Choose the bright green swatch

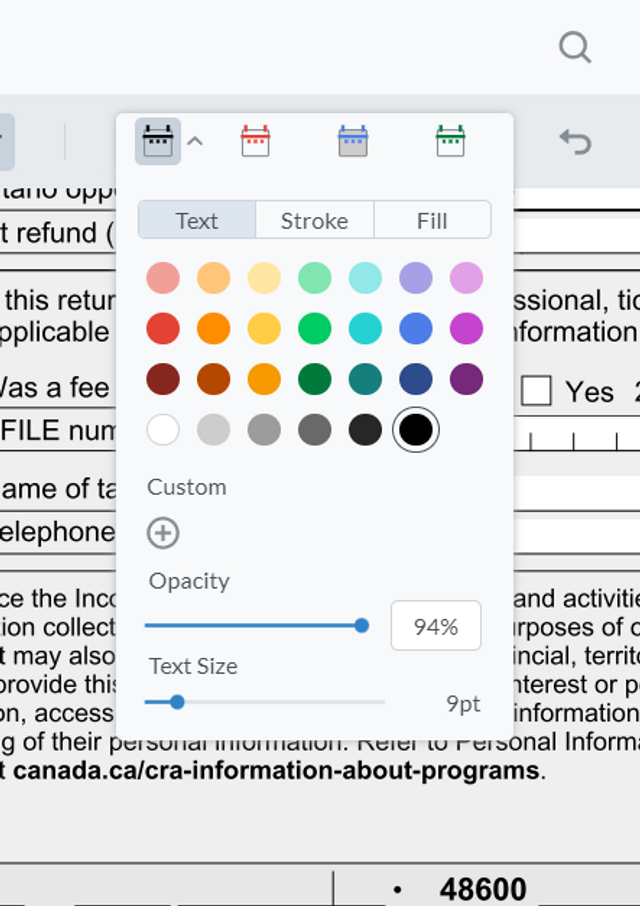[x=315, y=329]
